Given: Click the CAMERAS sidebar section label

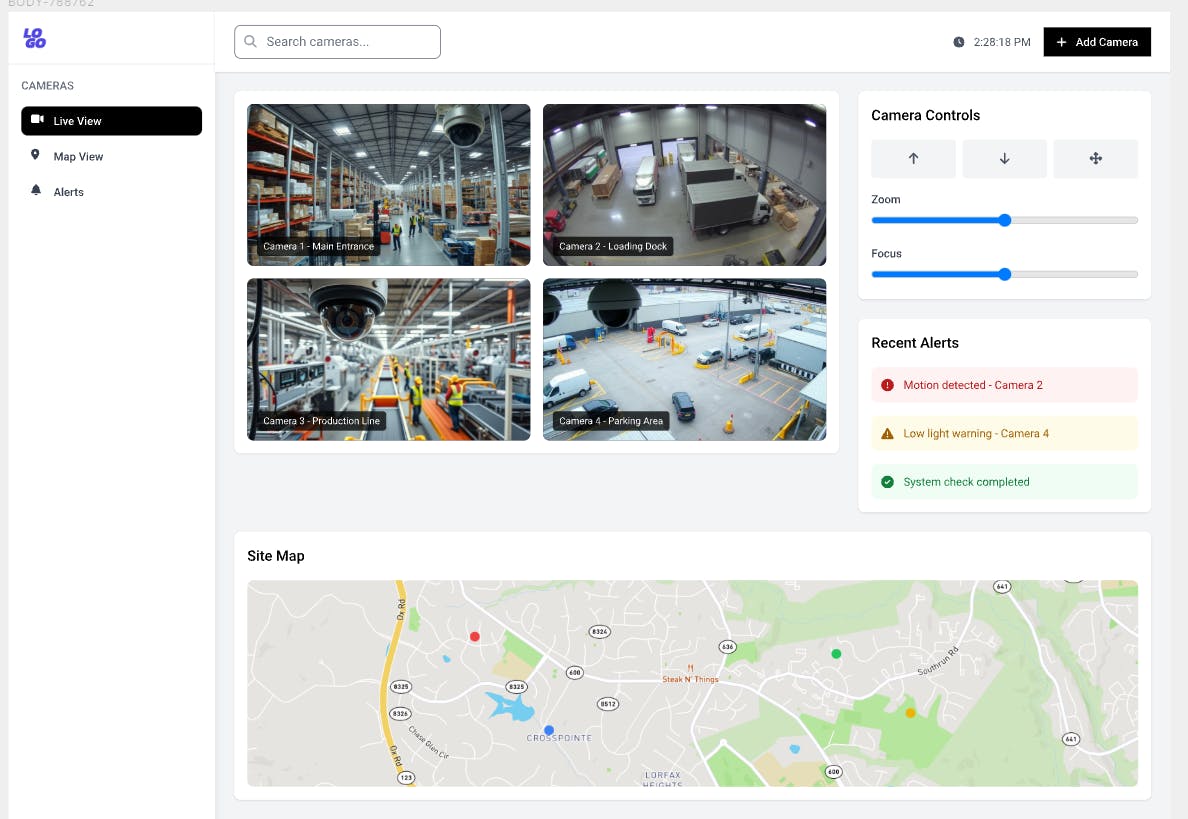Looking at the screenshot, I should [x=48, y=86].
